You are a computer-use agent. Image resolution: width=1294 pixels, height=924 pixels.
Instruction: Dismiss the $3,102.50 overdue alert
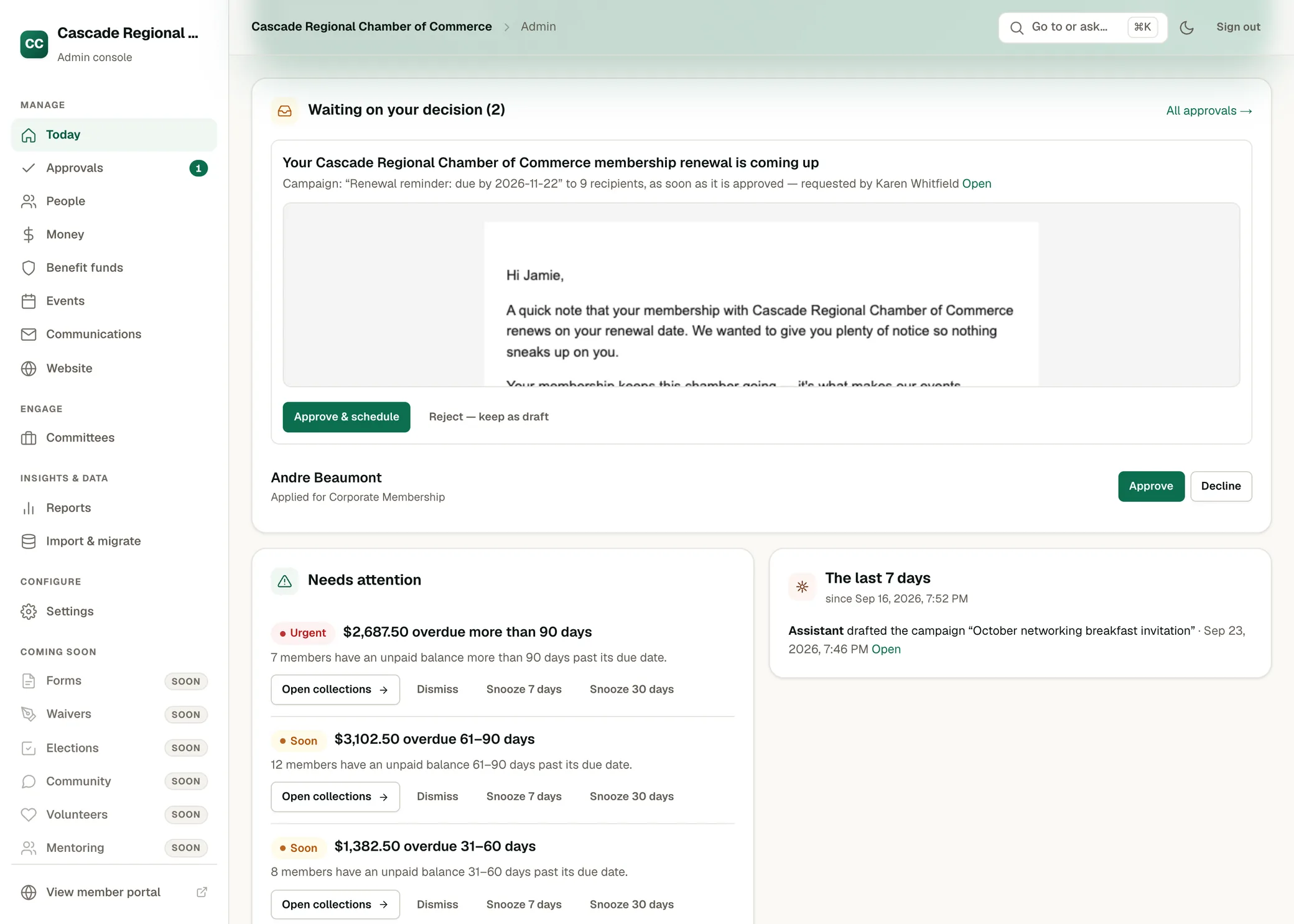(x=437, y=797)
